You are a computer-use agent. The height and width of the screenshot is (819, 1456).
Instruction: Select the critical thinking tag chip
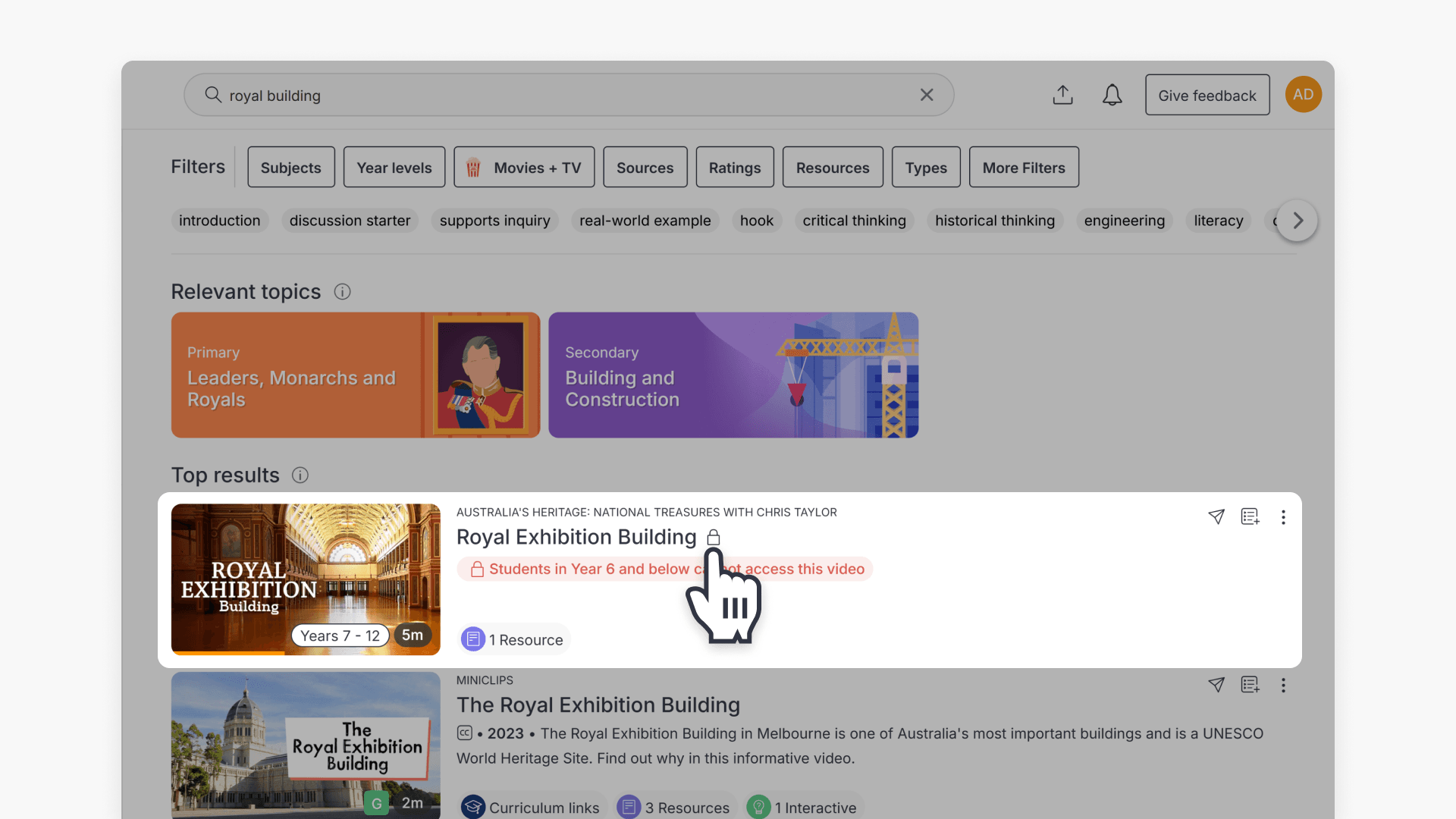pyautogui.click(x=854, y=221)
